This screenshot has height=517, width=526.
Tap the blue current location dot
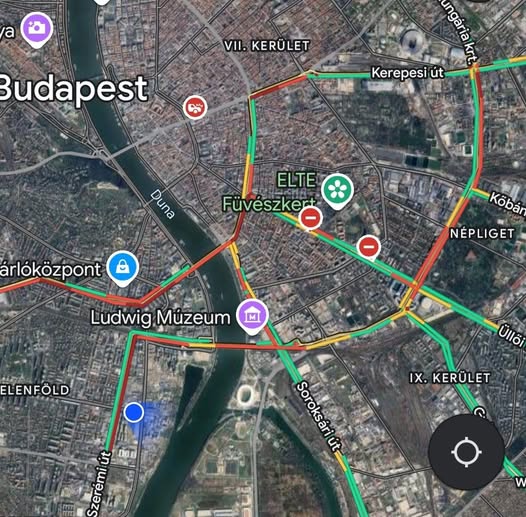[134, 412]
